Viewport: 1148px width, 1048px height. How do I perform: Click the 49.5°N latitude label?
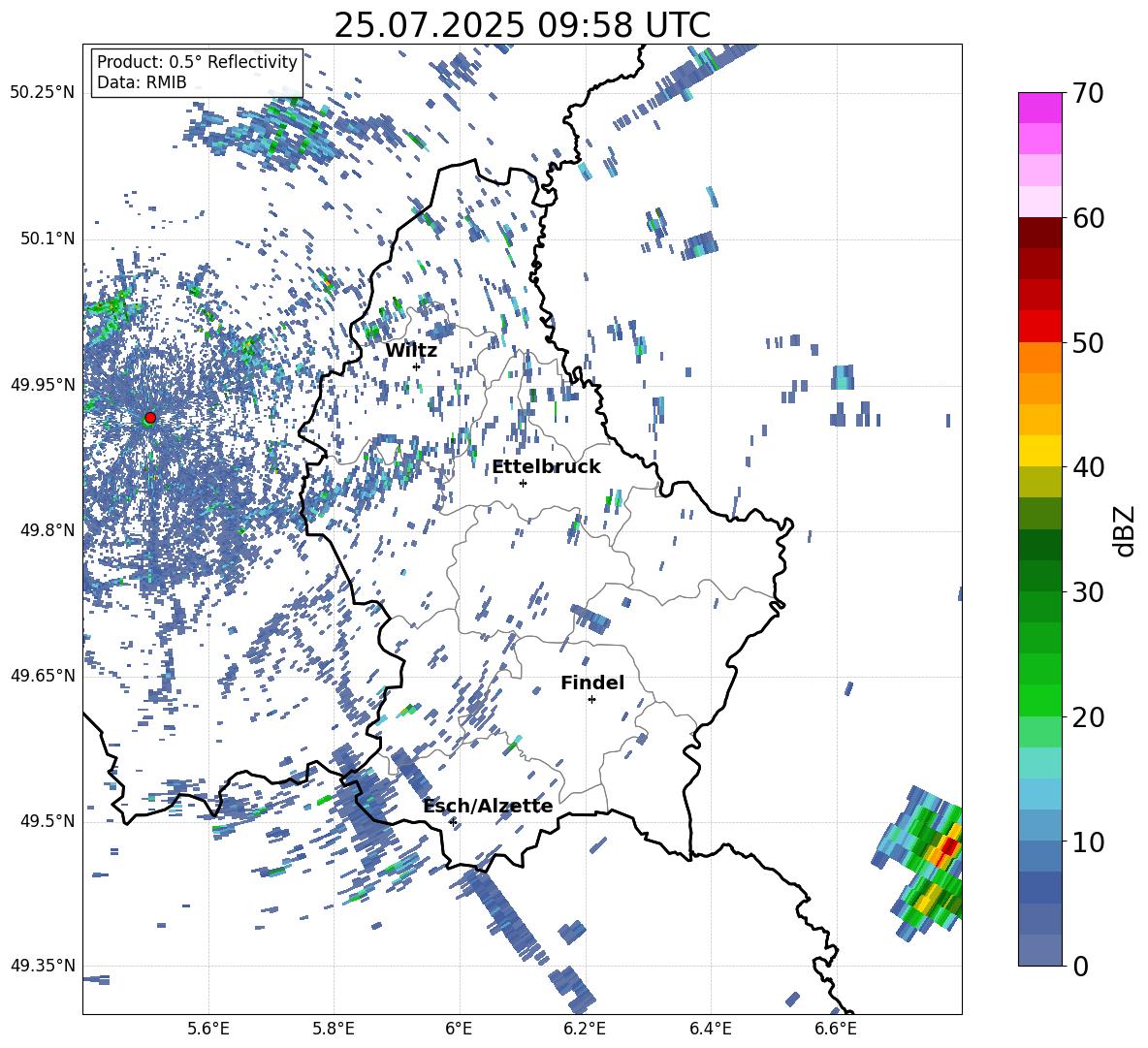coord(48,820)
